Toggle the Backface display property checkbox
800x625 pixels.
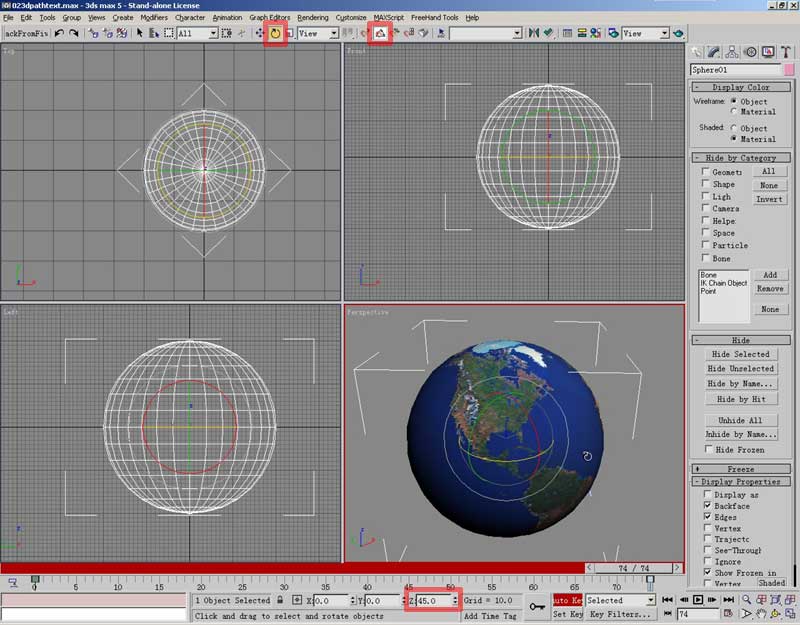(706, 507)
